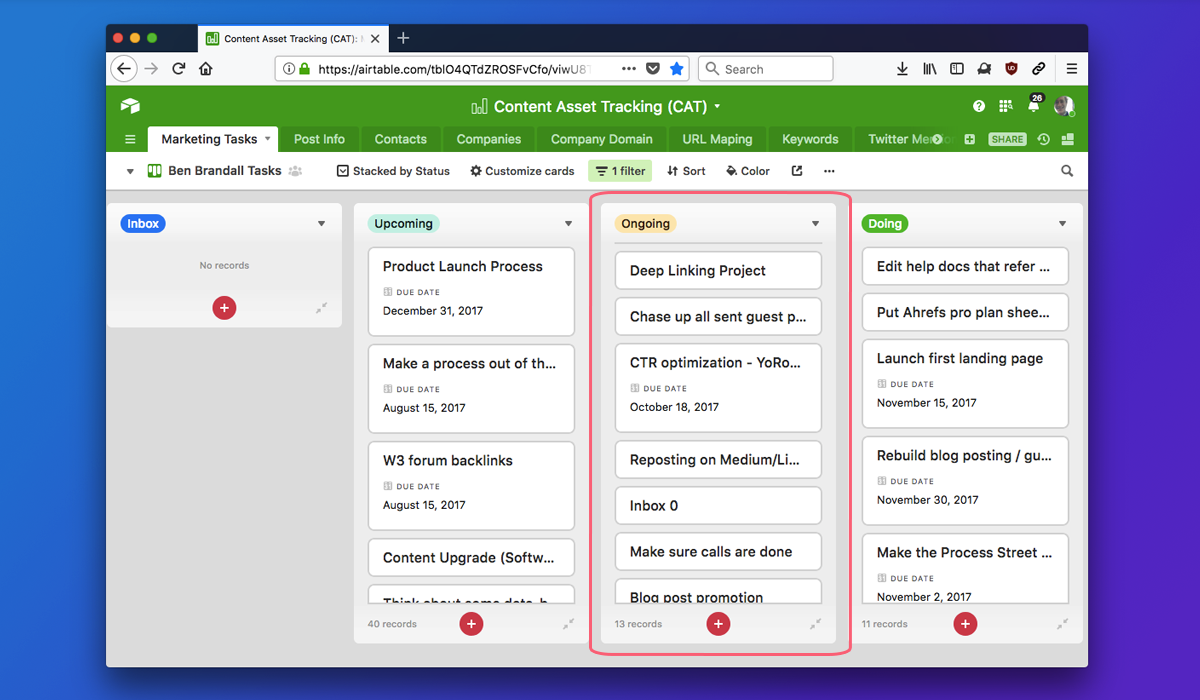Viewport: 1200px width, 700px height.
Task: Toggle the Firefox sidebar icon
Action: 957,69
